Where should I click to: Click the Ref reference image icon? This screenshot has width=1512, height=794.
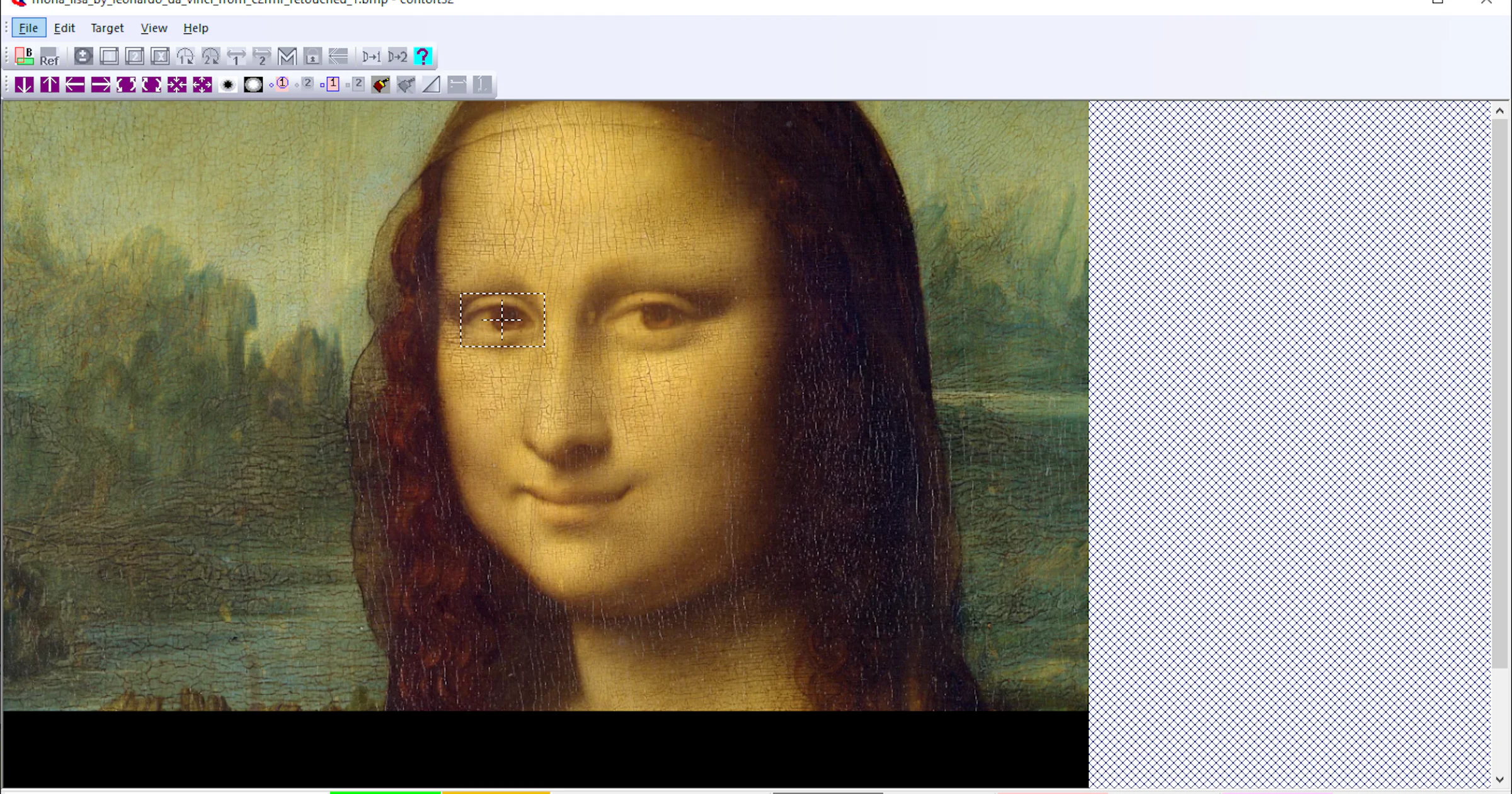click(x=49, y=56)
